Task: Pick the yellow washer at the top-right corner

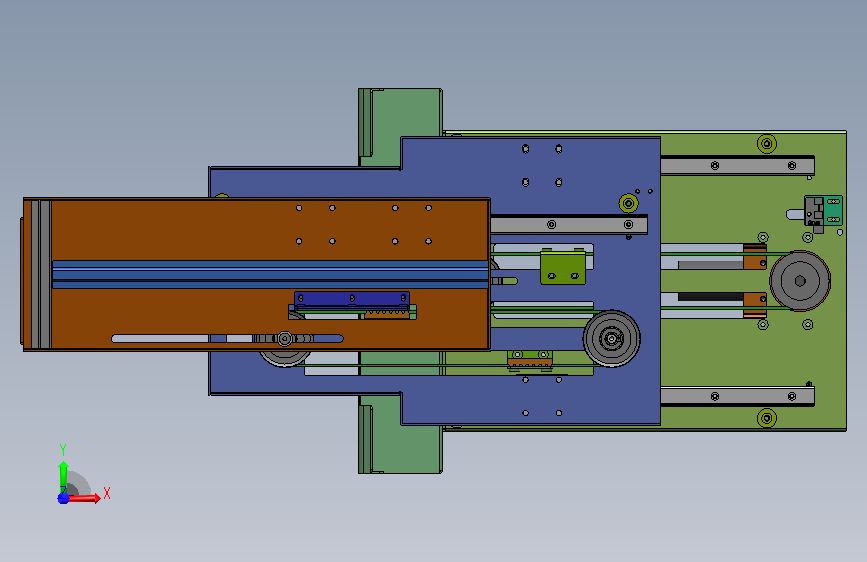Action: 767,144
